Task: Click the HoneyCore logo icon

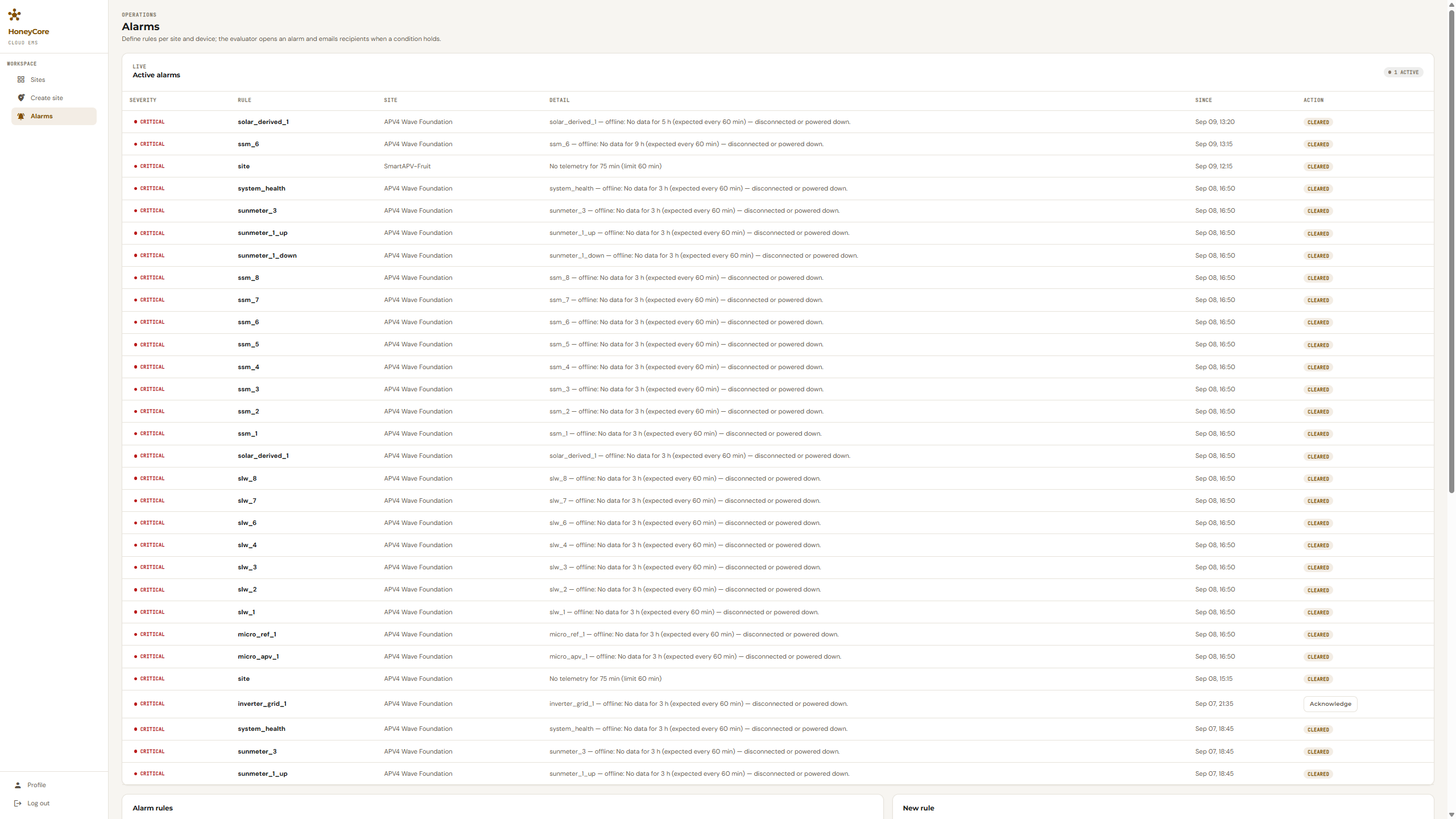Action: click(15, 15)
